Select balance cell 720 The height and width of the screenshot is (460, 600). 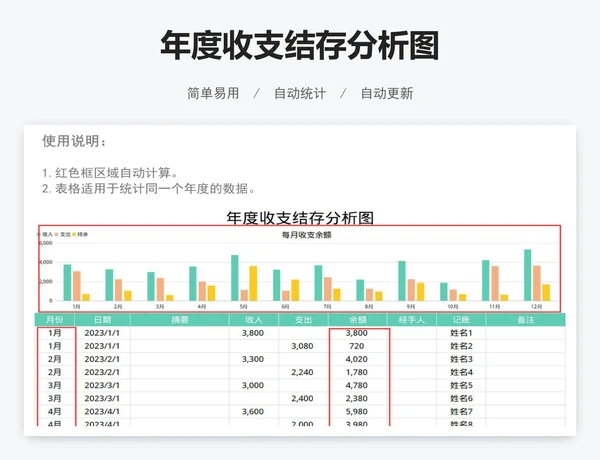pos(357,346)
